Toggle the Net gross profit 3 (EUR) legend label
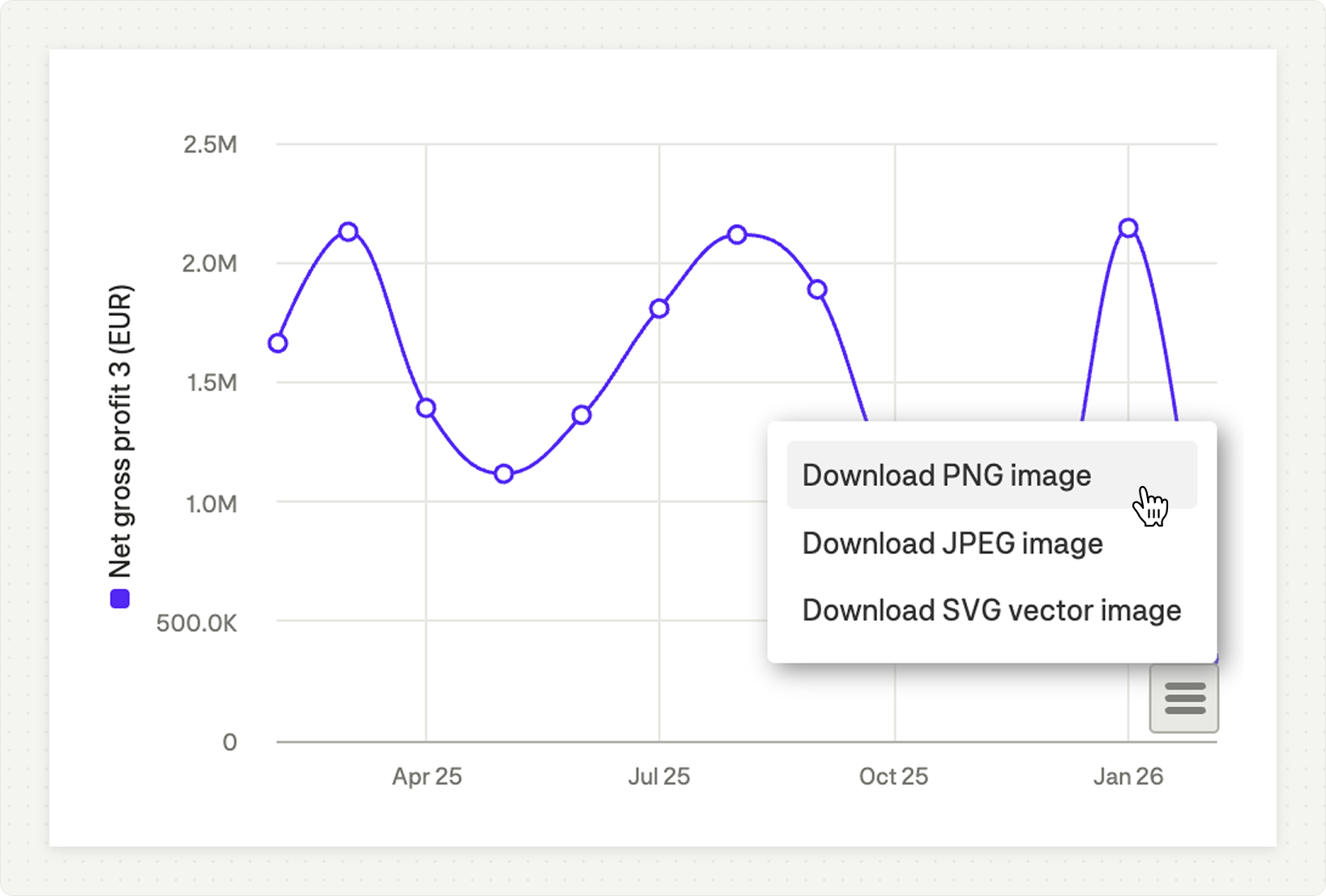This screenshot has width=1326, height=896. point(120,431)
